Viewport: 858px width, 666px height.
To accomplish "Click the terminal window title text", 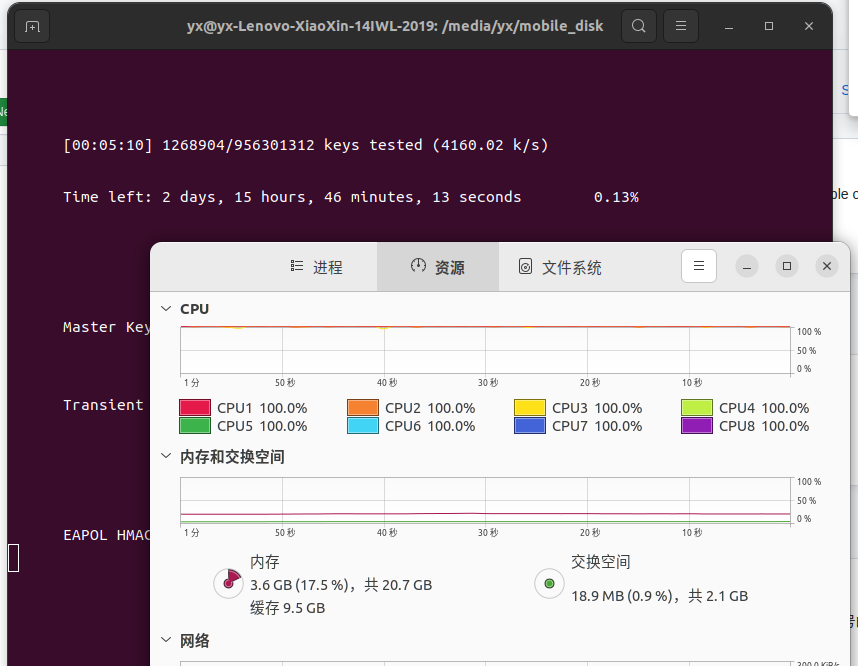I will (x=395, y=26).
